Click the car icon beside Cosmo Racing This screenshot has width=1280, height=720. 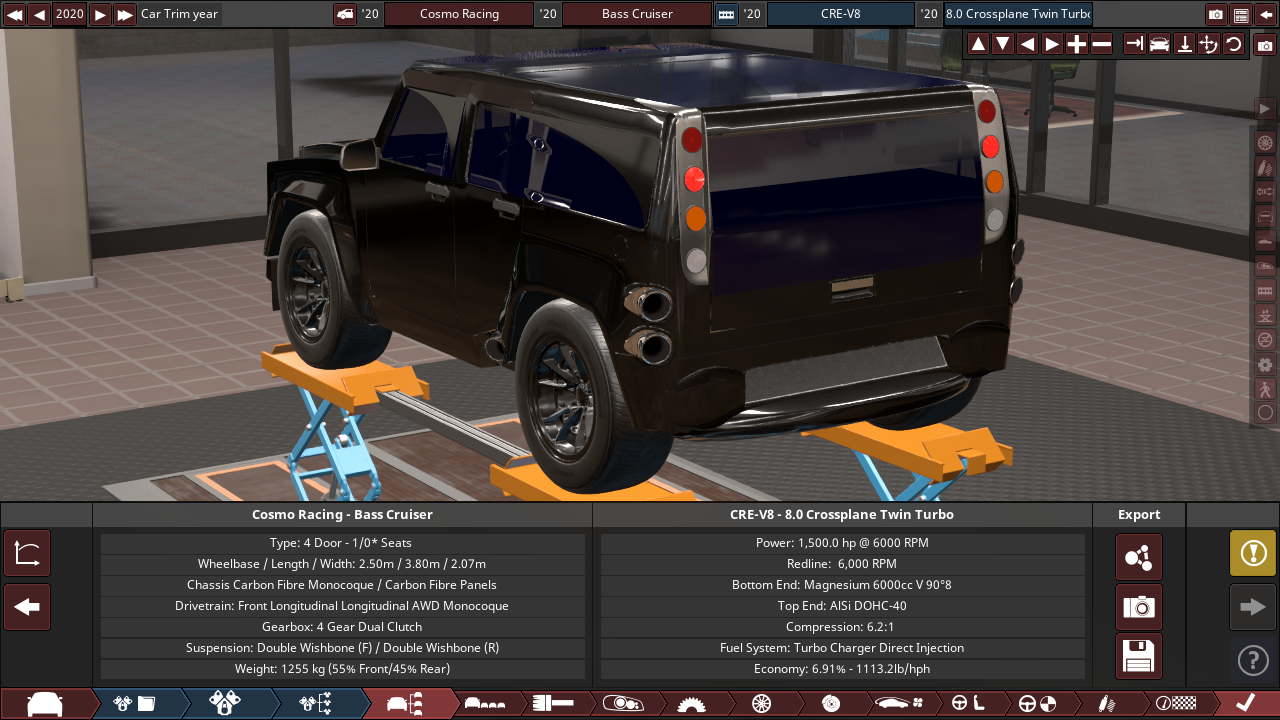(344, 14)
